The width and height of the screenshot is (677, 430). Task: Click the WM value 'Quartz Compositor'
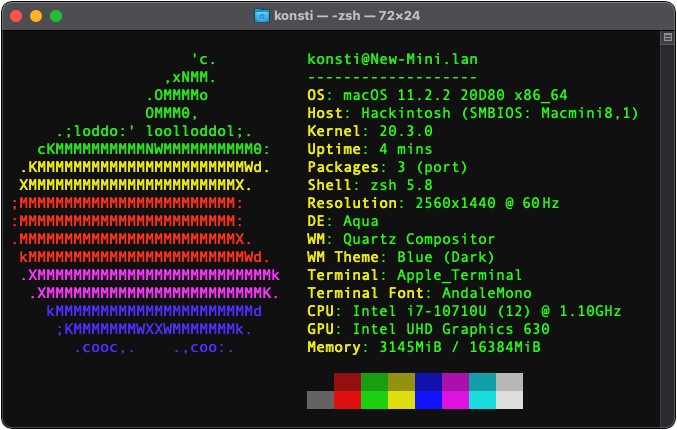coord(419,239)
